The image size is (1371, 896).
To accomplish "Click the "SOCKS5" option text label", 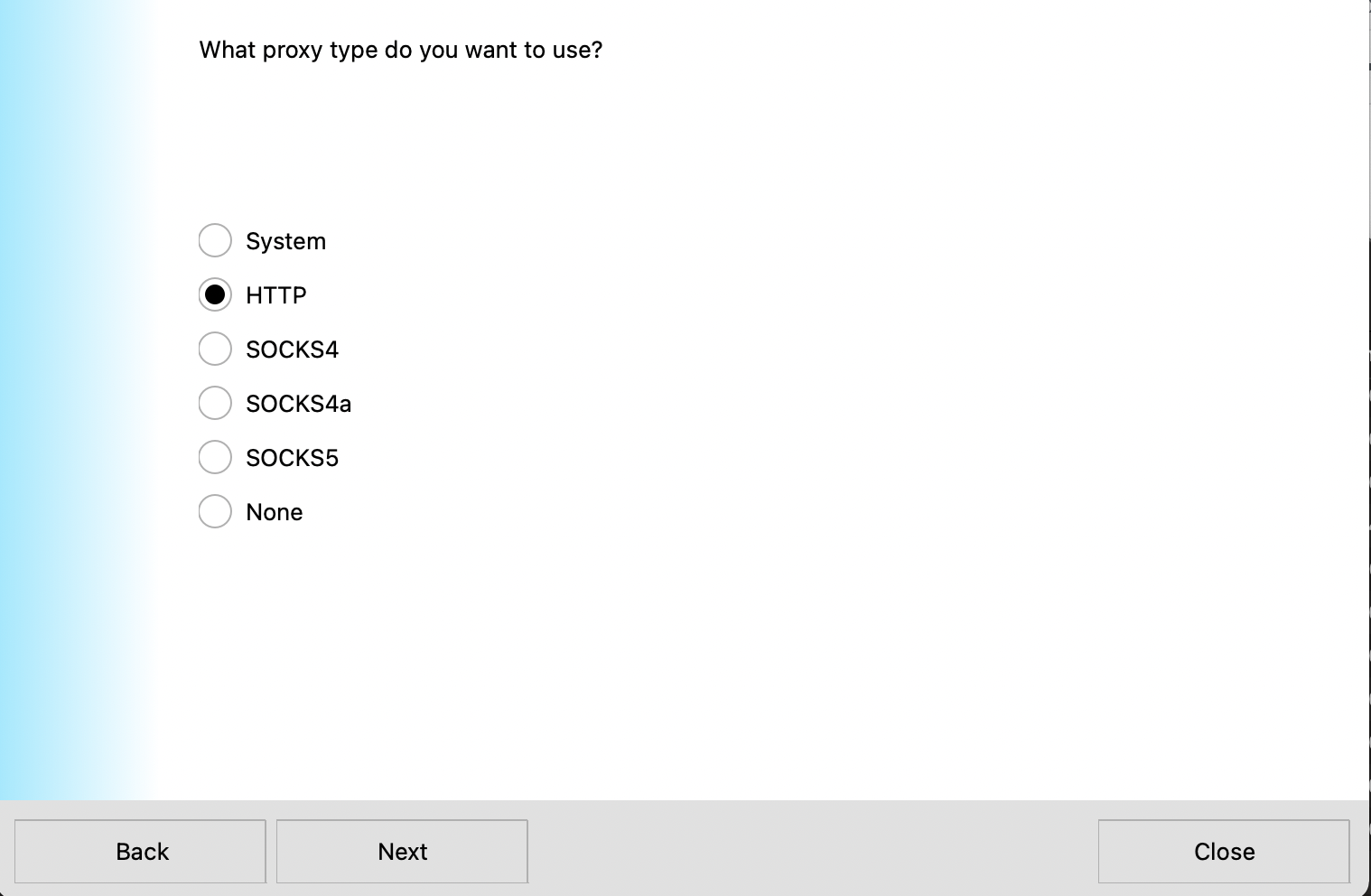I will 292,458.
